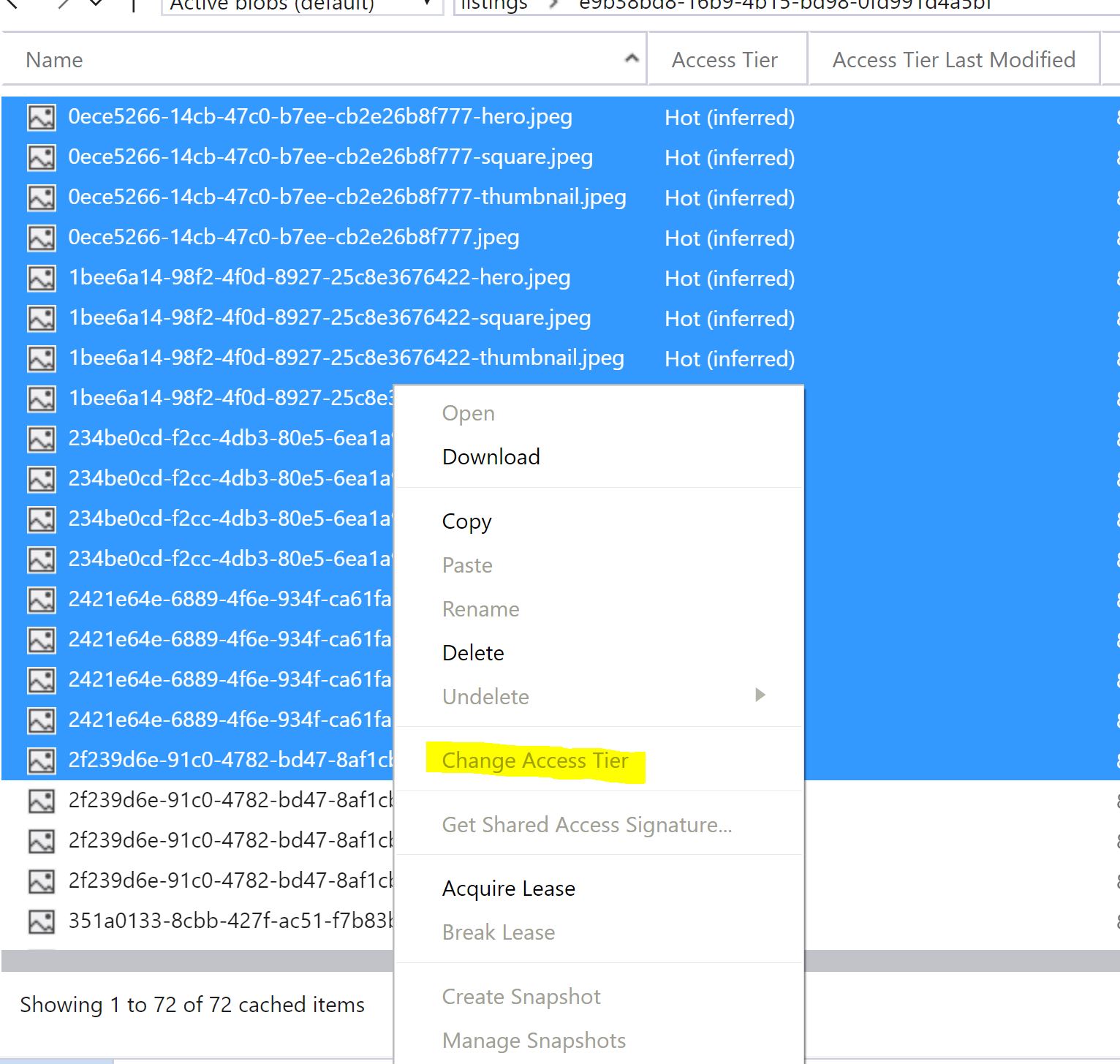Expand the Undelete submenu arrow

click(x=760, y=695)
